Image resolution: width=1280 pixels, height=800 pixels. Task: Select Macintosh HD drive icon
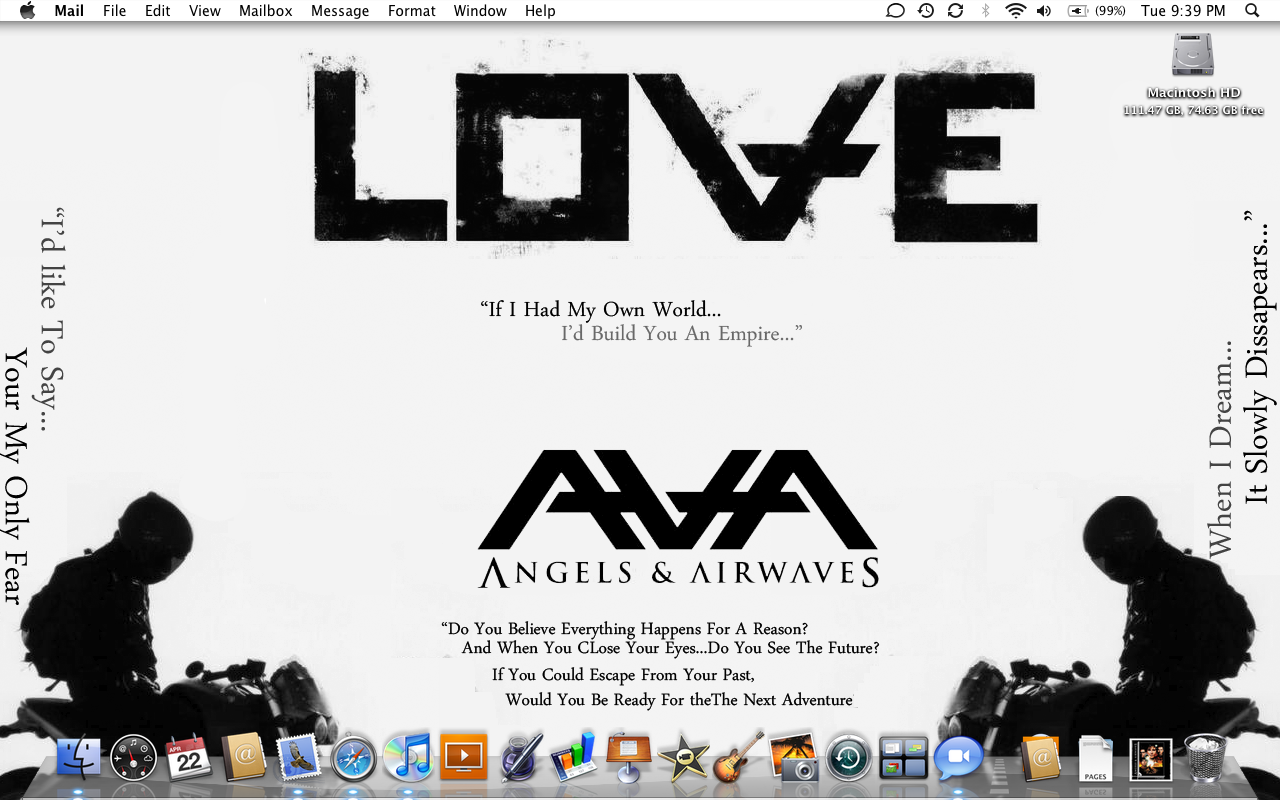[1192, 56]
